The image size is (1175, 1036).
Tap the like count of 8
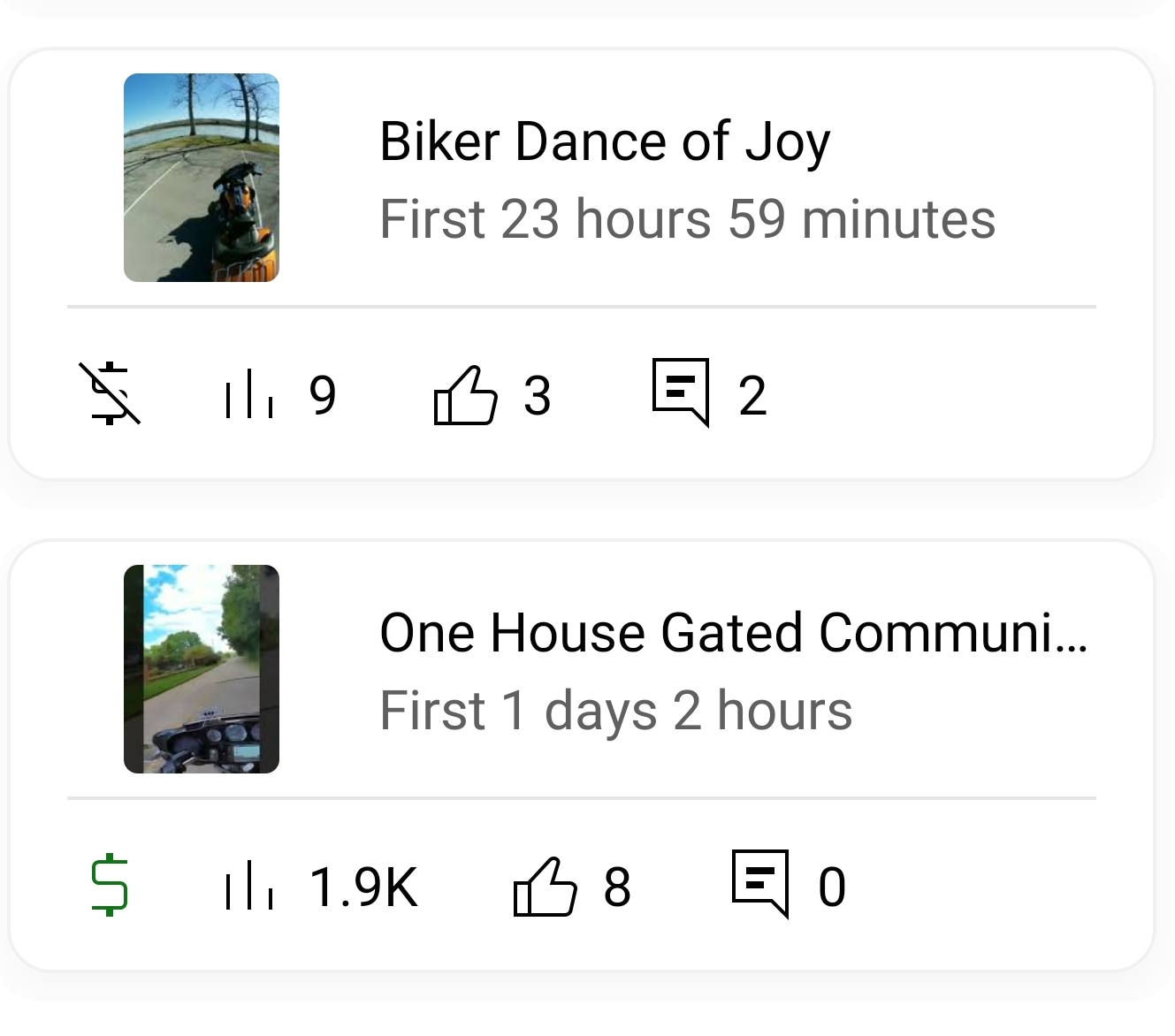click(x=617, y=887)
